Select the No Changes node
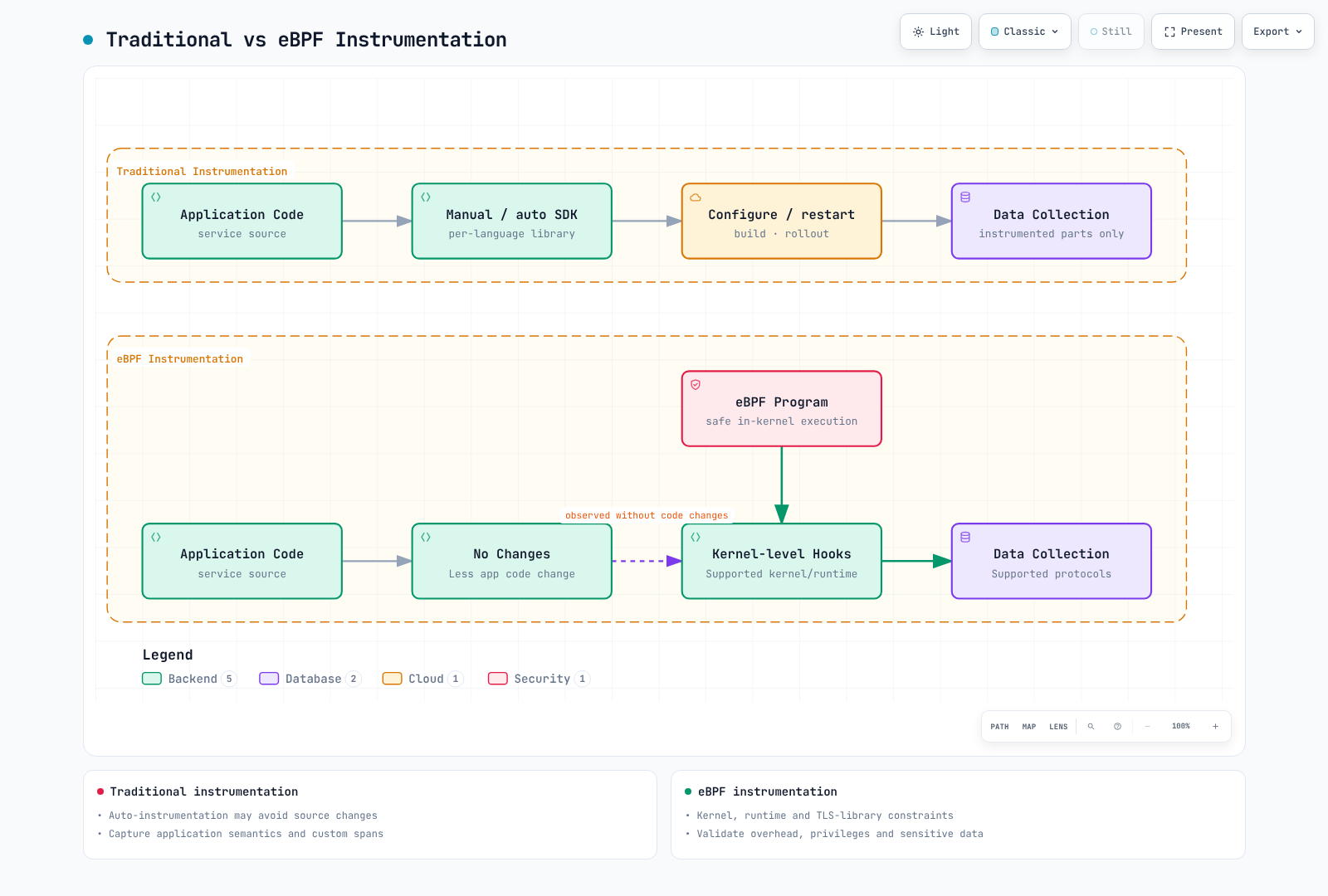This screenshot has height=896, width=1328. 512,562
